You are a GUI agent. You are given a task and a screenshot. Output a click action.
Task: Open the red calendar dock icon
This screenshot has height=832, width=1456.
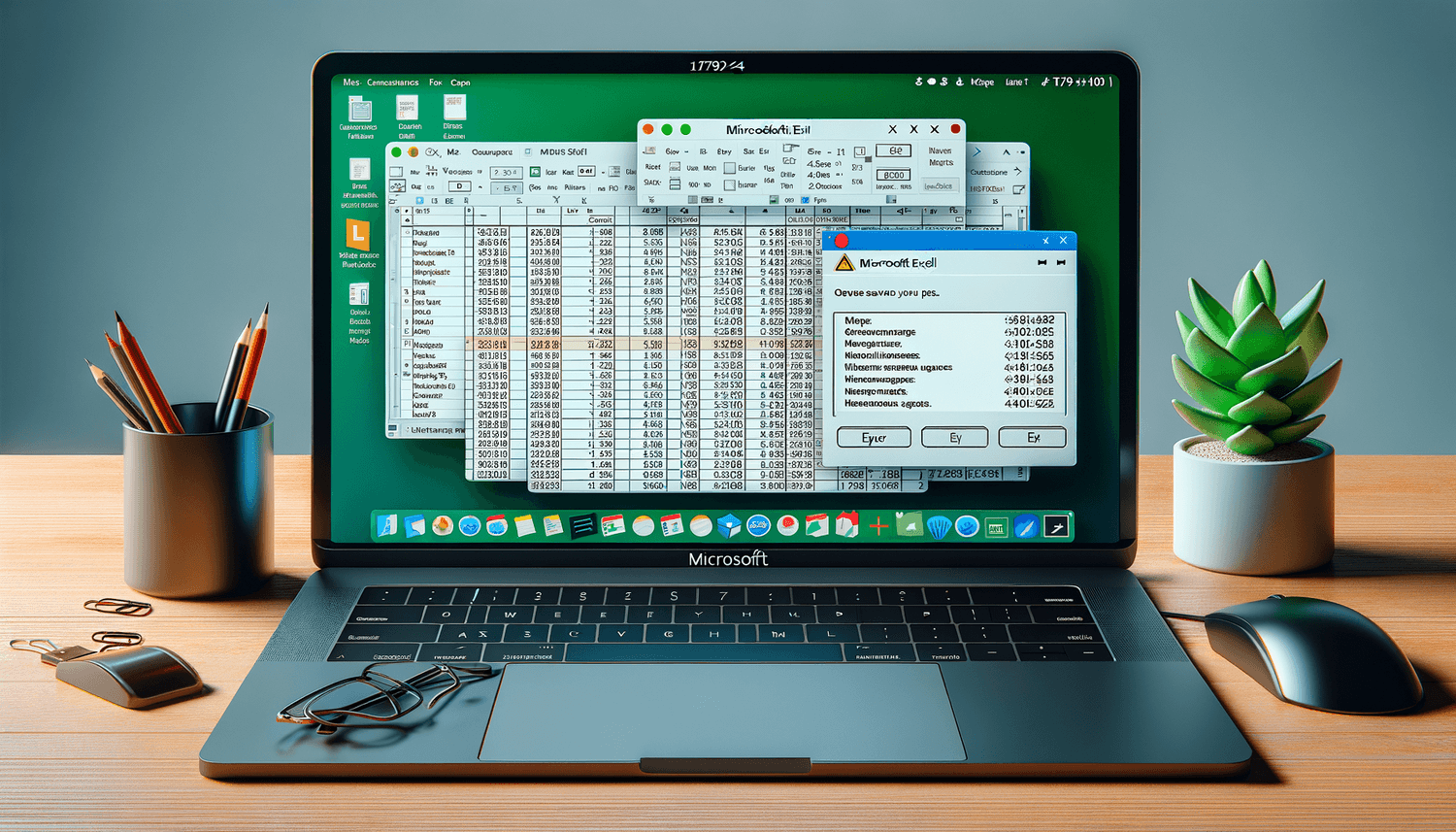click(x=672, y=526)
